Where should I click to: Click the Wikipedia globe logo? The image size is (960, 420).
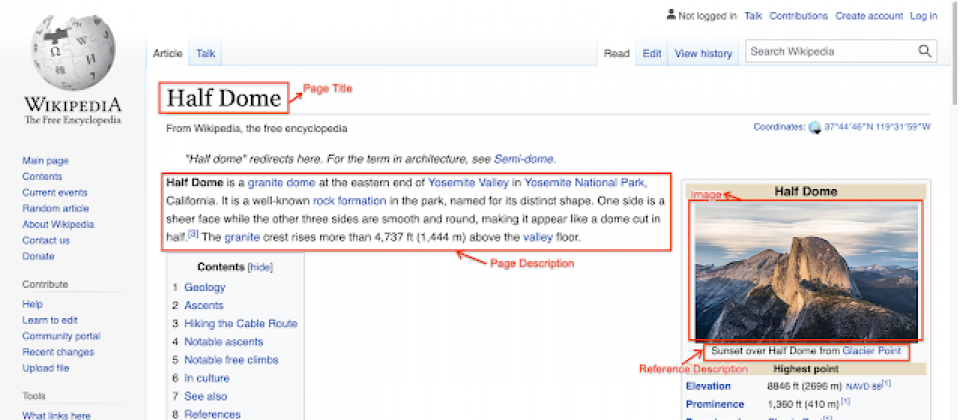[x=73, y=51]
